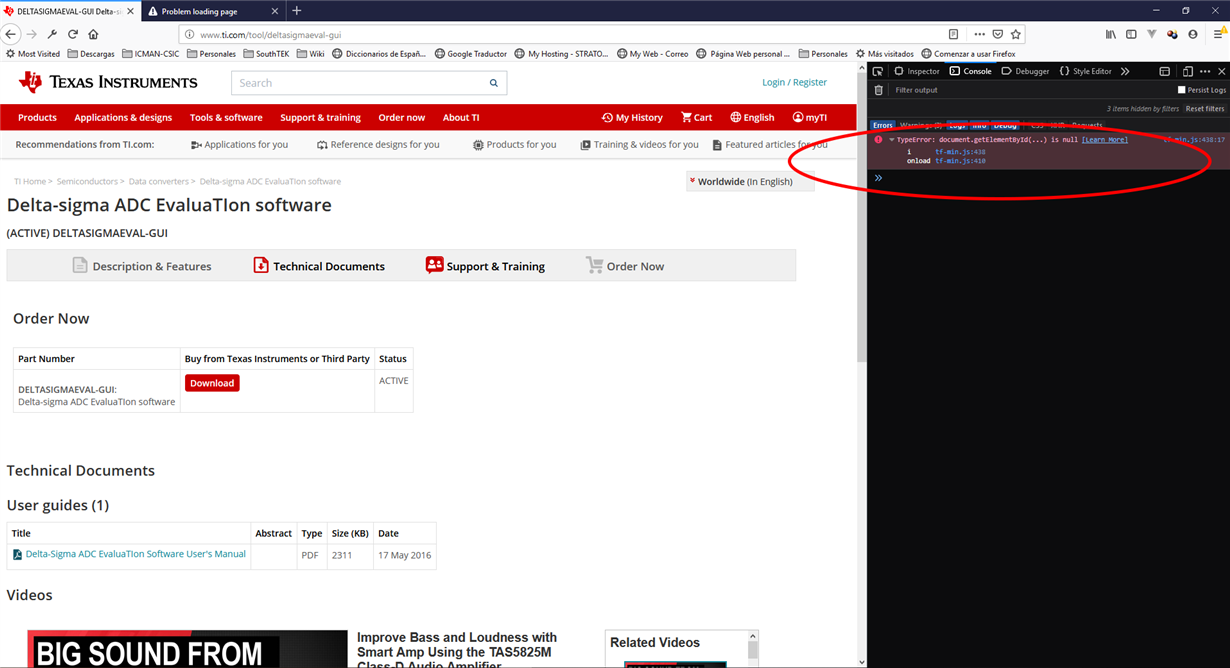
Task: Toggle reader view icon in the address bar
Action: click(953, 34)
